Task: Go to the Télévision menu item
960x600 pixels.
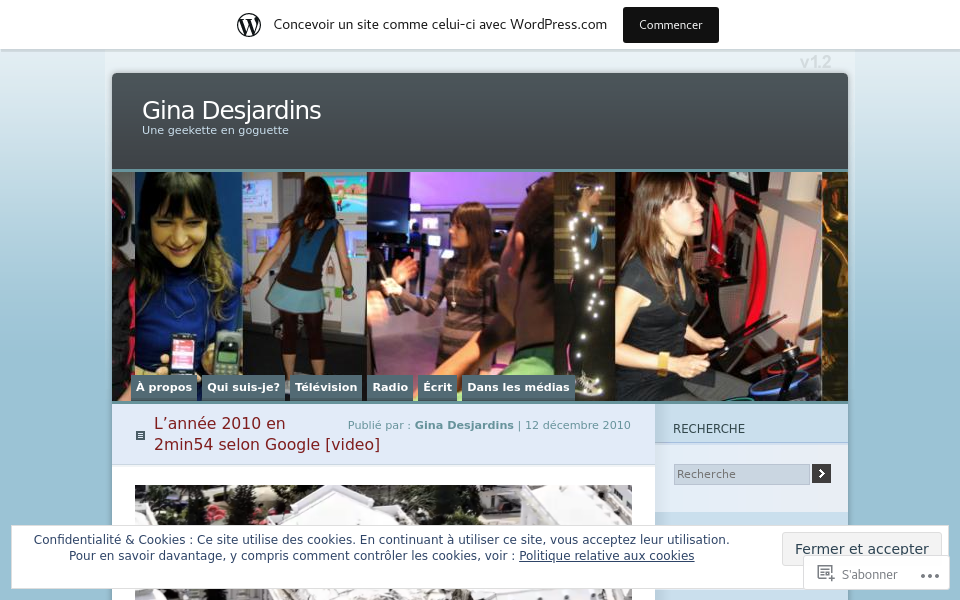Action: [x=326, y=387]
